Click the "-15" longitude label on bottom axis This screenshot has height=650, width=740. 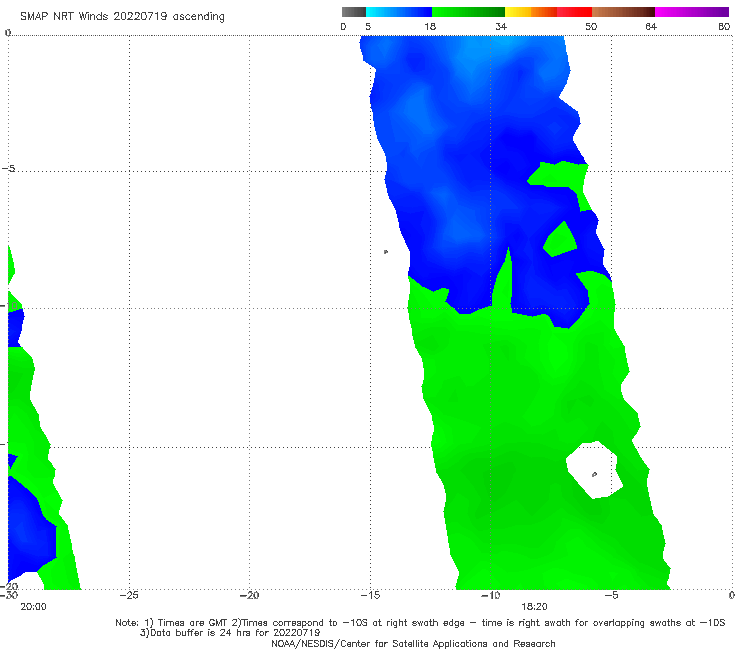(x=370, y=595)
